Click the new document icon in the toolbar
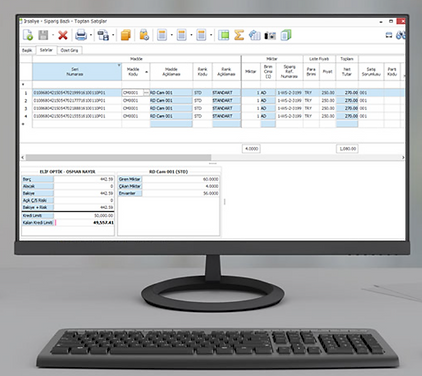Image resolution: width=422 pixels, height=376 pixels. pyautogui.click(x=28, y=35)
